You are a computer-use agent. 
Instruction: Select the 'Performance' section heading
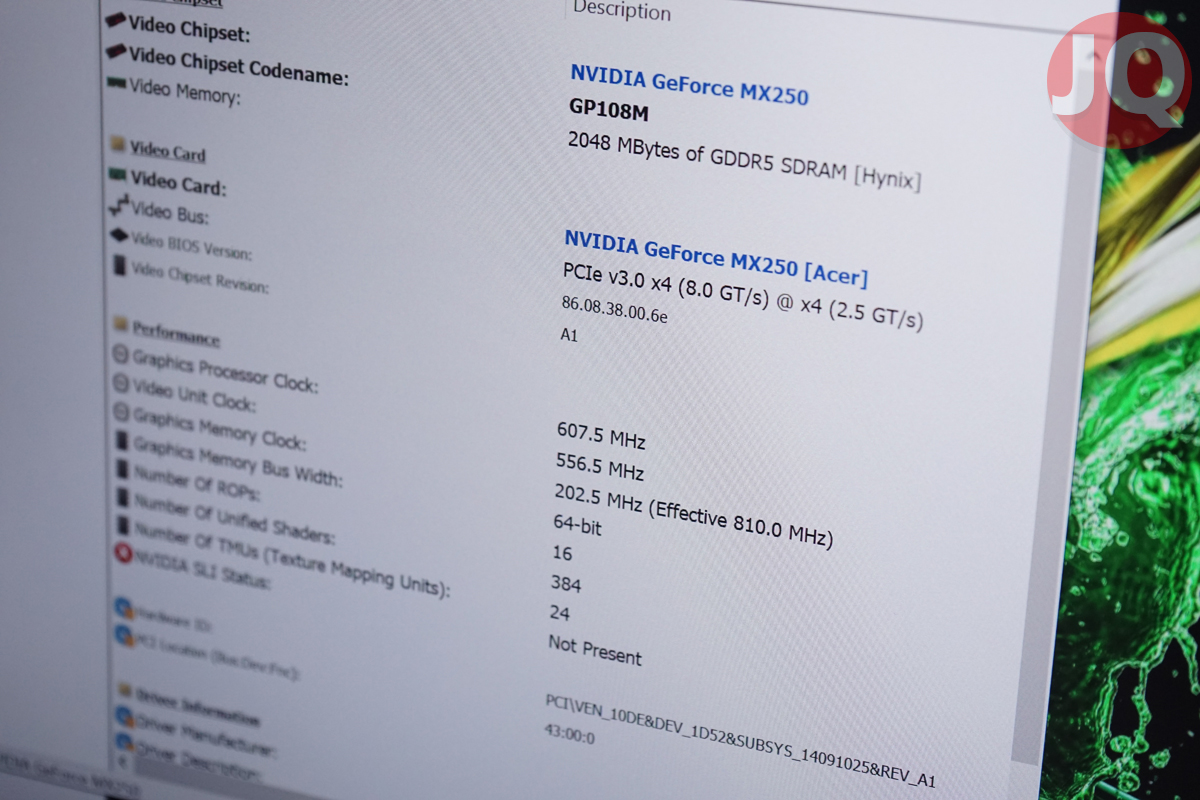click(176, 334)
